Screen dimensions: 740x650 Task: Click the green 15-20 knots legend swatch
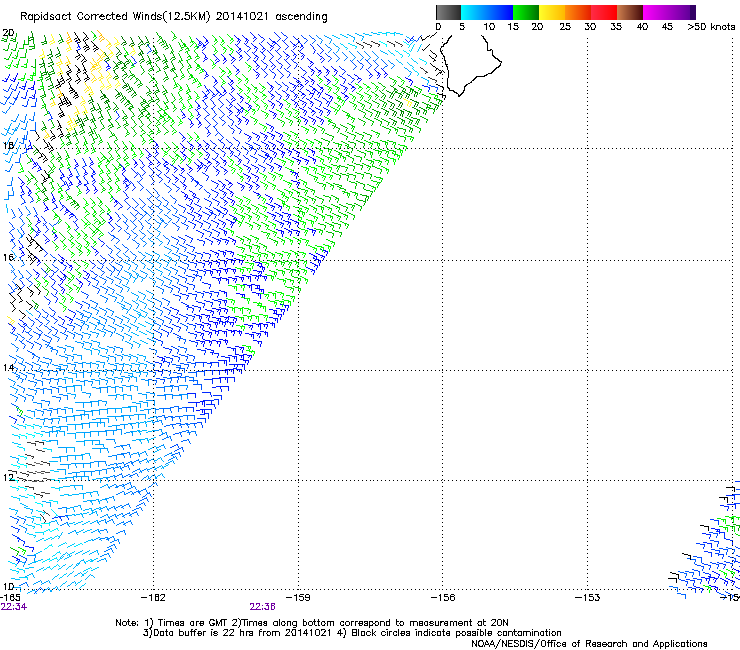[x=526, y=12]
